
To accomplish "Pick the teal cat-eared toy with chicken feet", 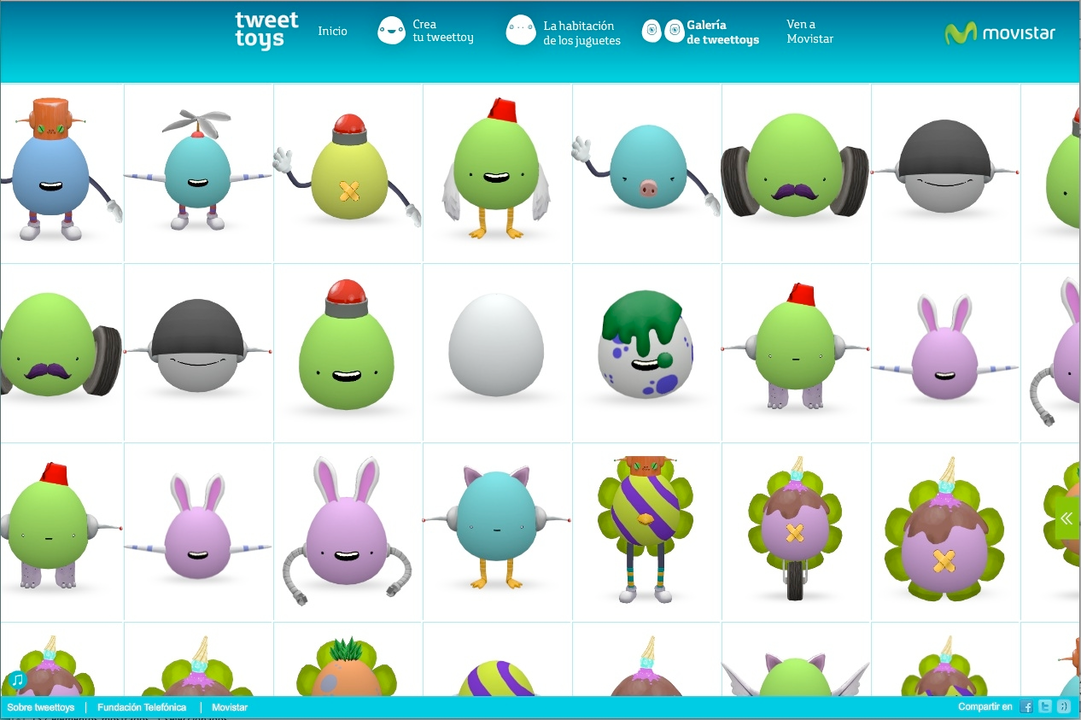I will point(496,528).
